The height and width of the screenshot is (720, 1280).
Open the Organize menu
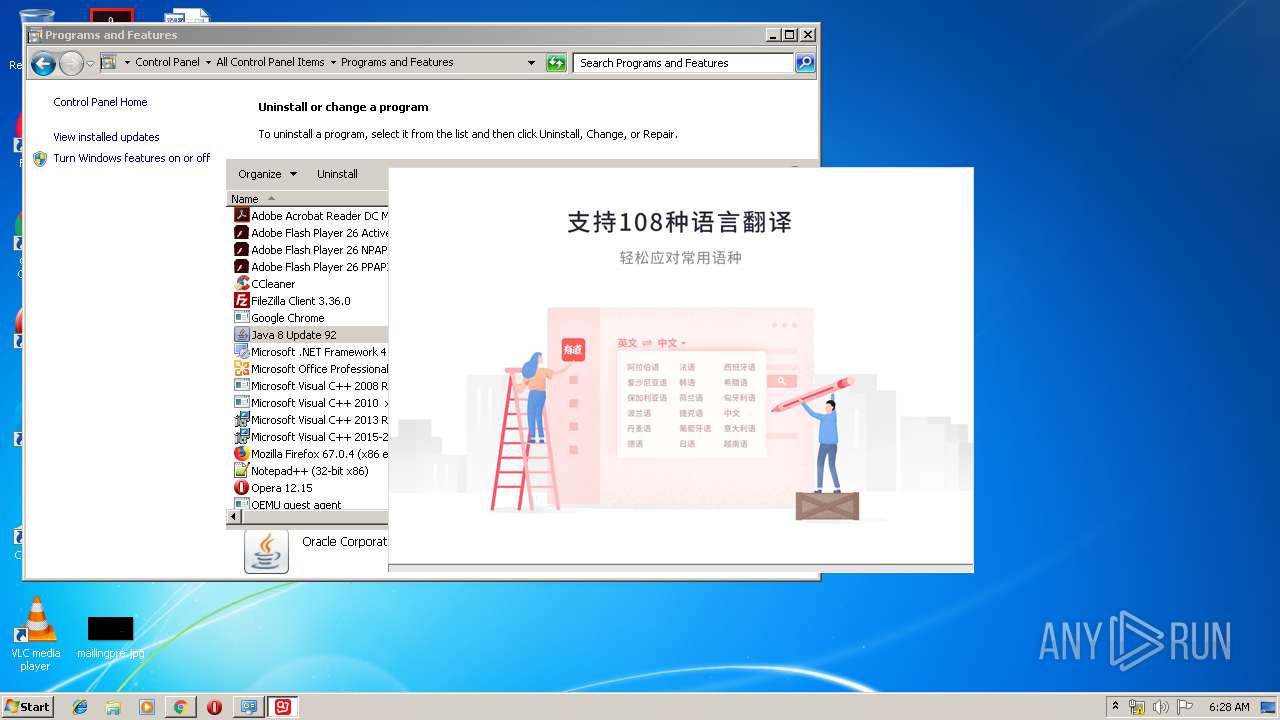267,174
